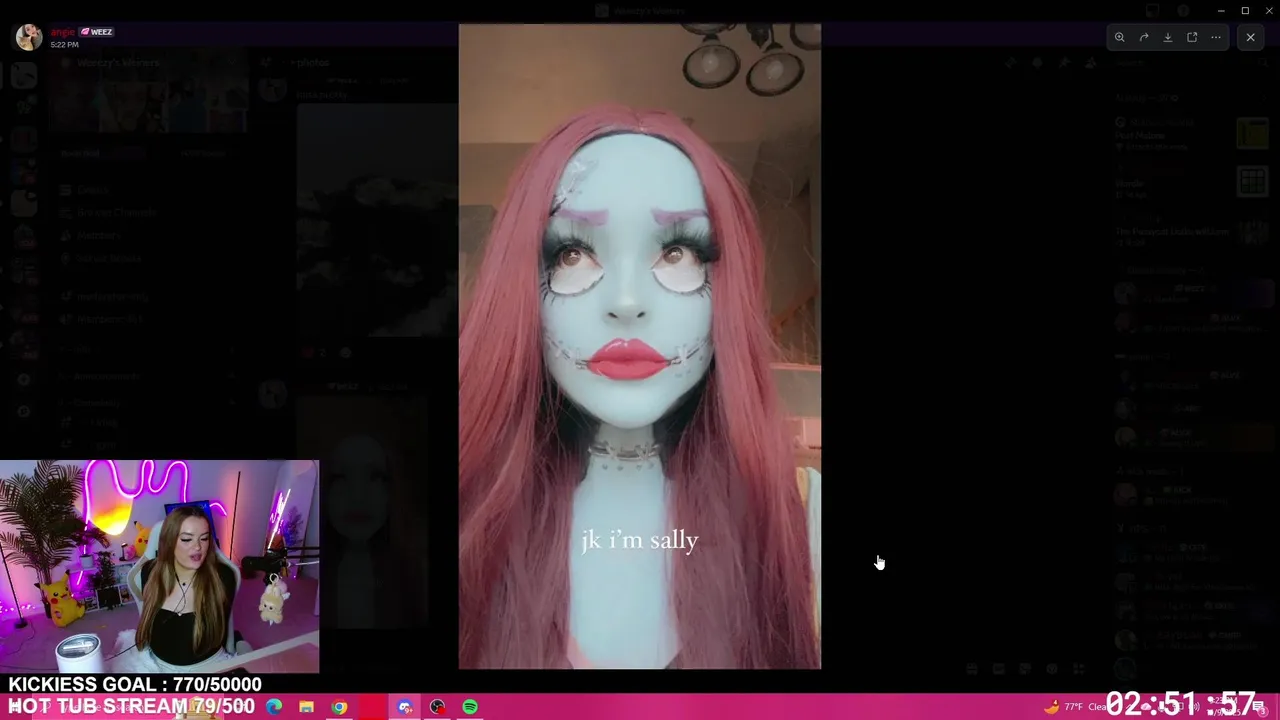Open the three-dots more options menu
The image size is (1280, 720).
1215,37
